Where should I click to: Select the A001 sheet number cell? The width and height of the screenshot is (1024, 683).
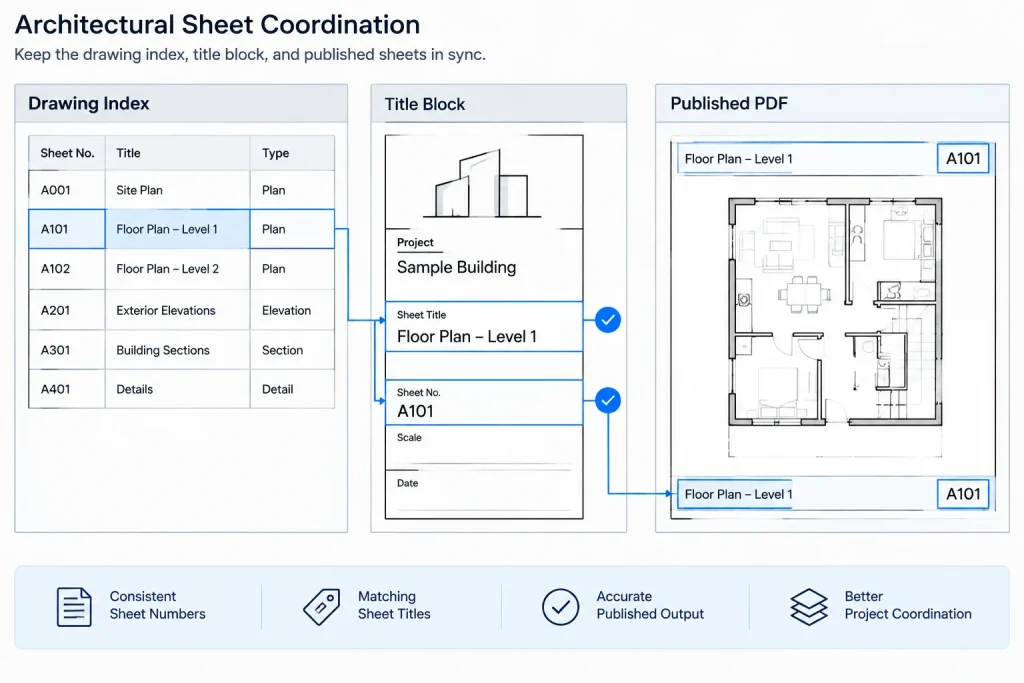[x=67, y=190]
